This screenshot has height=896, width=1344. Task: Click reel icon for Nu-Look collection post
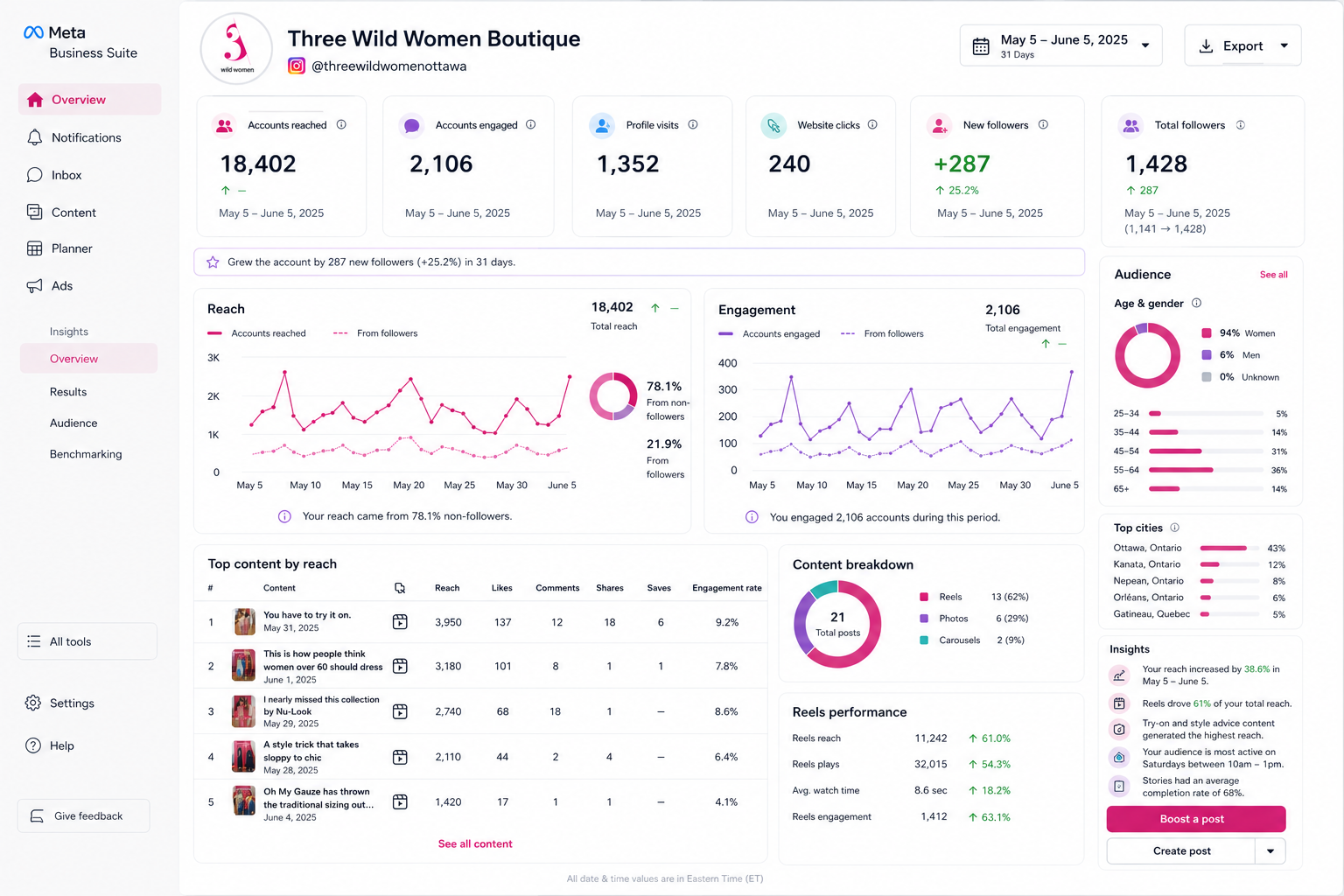click(x=400, y=711)
